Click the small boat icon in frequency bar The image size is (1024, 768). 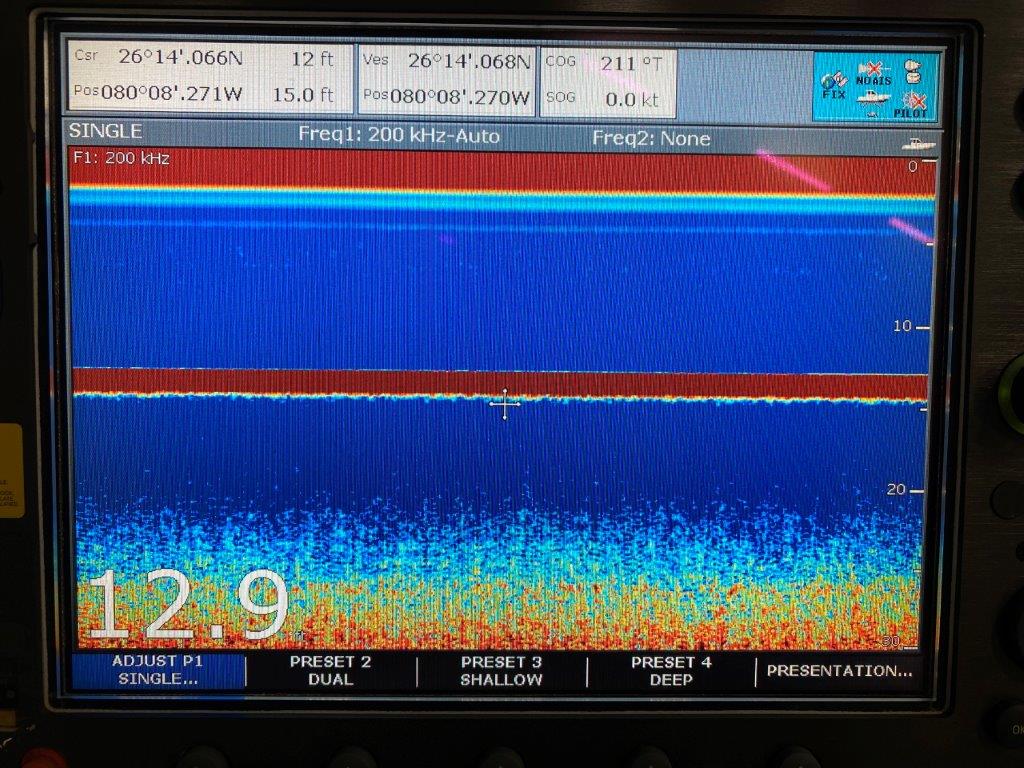point(920,144)
